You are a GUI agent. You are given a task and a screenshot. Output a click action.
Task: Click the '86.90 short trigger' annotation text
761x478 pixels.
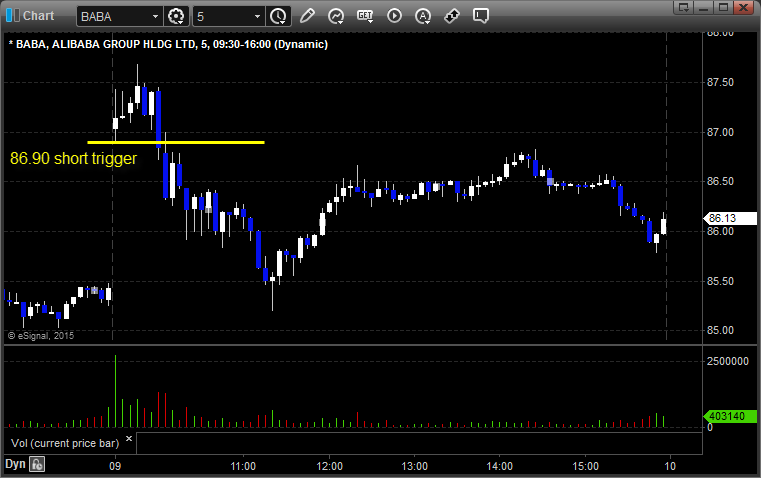pyautogui.click(x=73, y=159)
